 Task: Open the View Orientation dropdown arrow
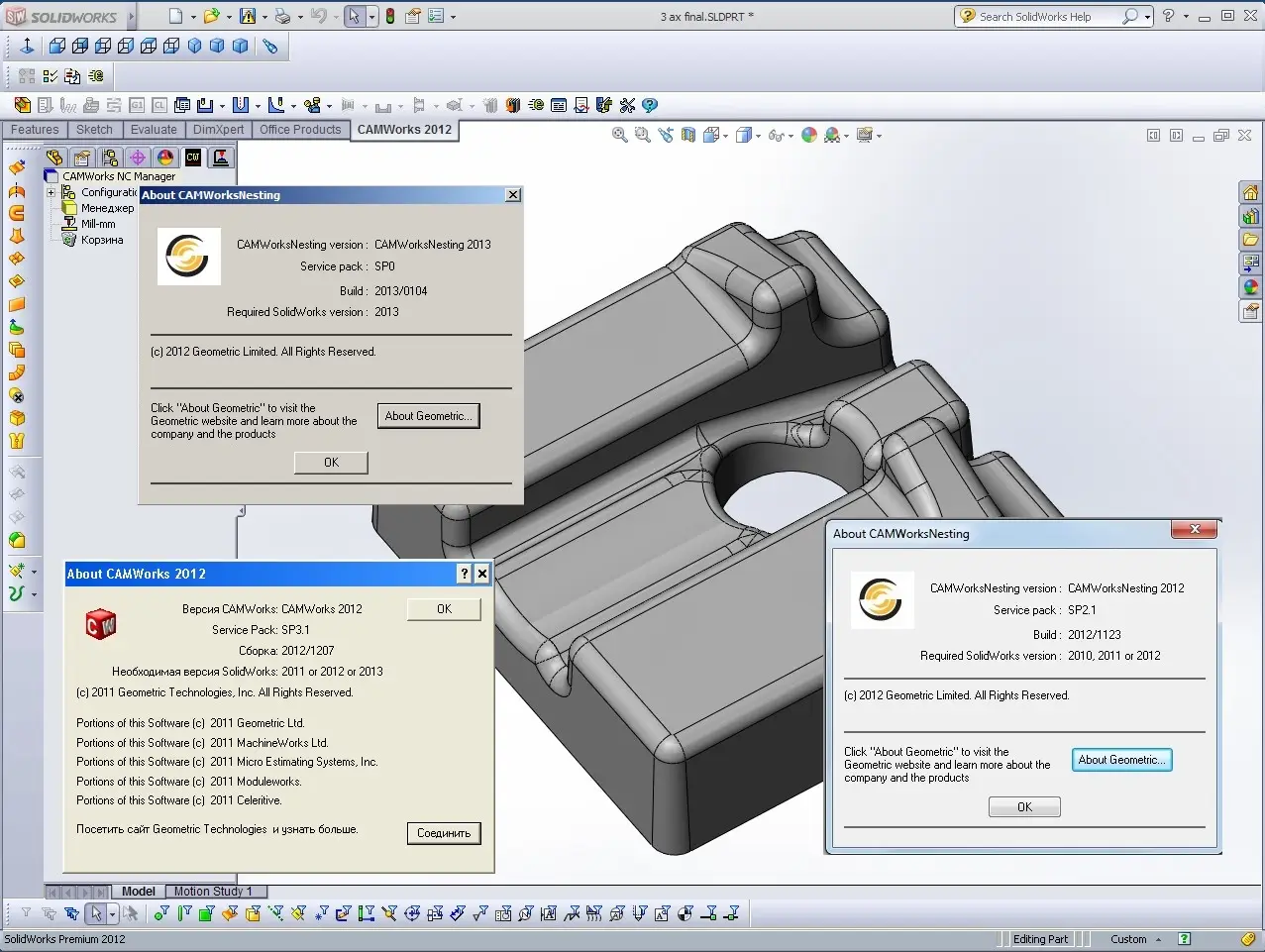[725, 136]
